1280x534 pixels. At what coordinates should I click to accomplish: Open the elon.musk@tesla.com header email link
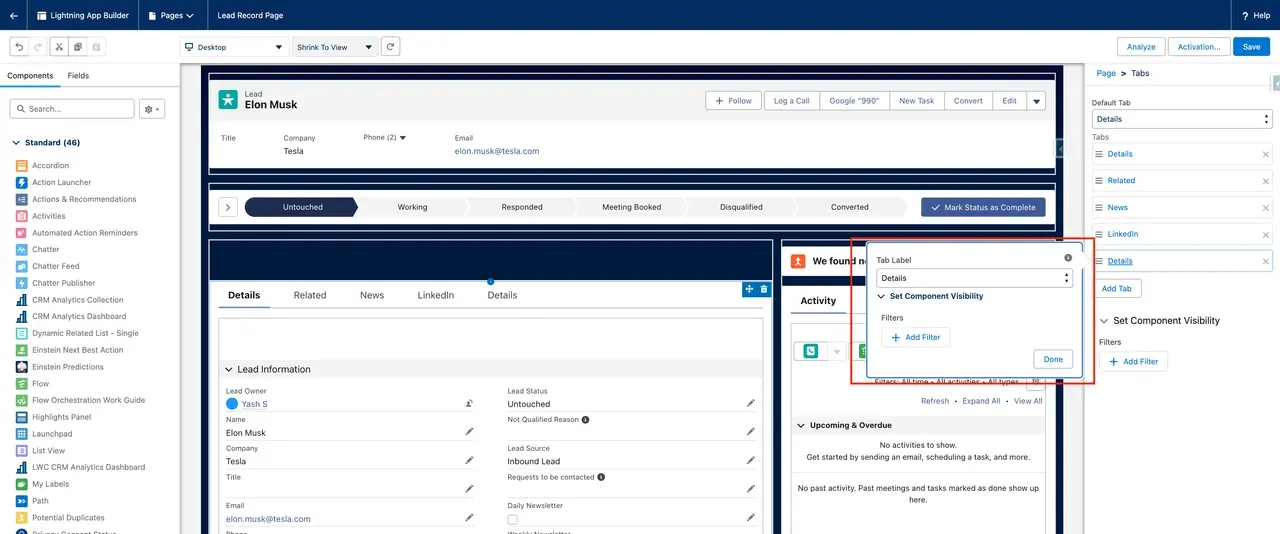497,151
